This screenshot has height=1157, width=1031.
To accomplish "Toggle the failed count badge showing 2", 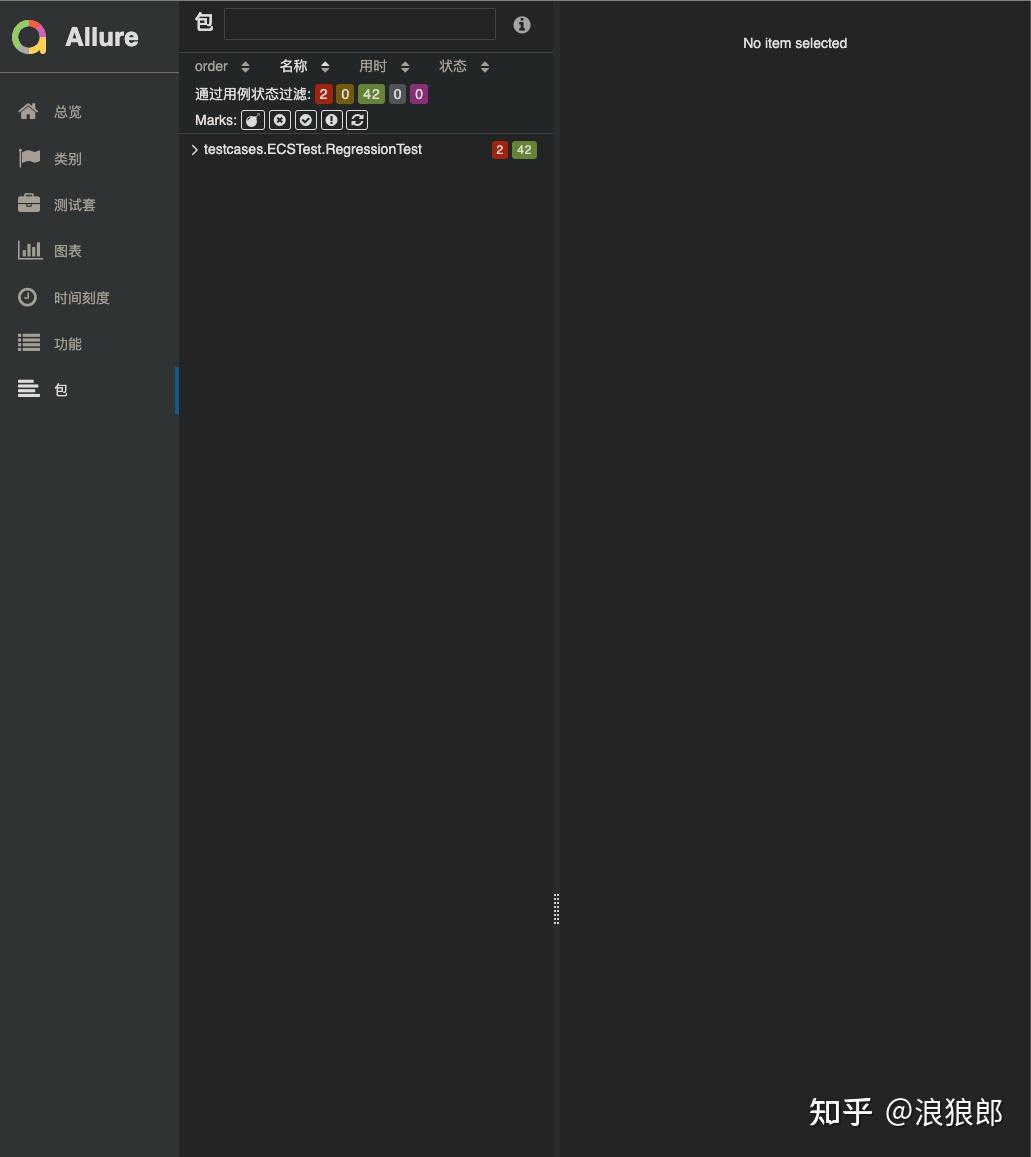I will coord(323,93).
